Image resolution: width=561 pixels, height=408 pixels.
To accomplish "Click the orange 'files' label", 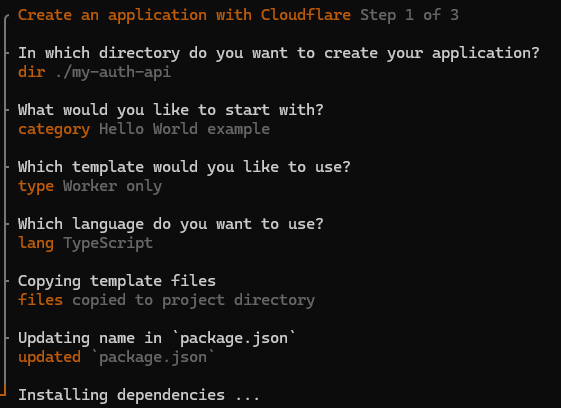I will [40, 300].
